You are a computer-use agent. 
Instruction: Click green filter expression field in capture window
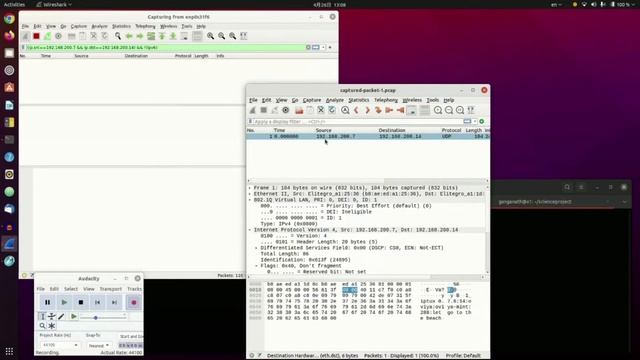[165, 47]
